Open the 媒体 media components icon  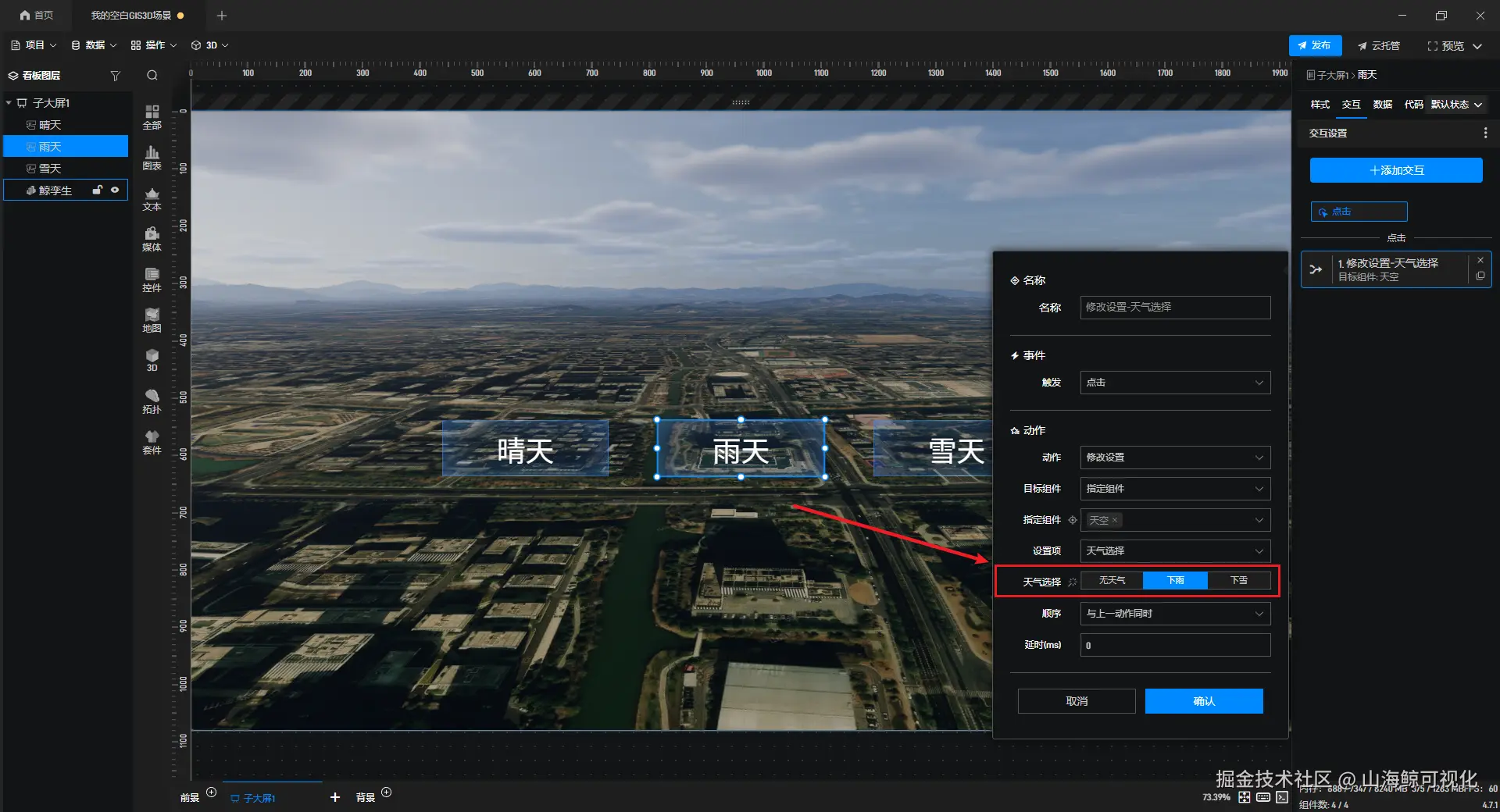tap(152, 239)
